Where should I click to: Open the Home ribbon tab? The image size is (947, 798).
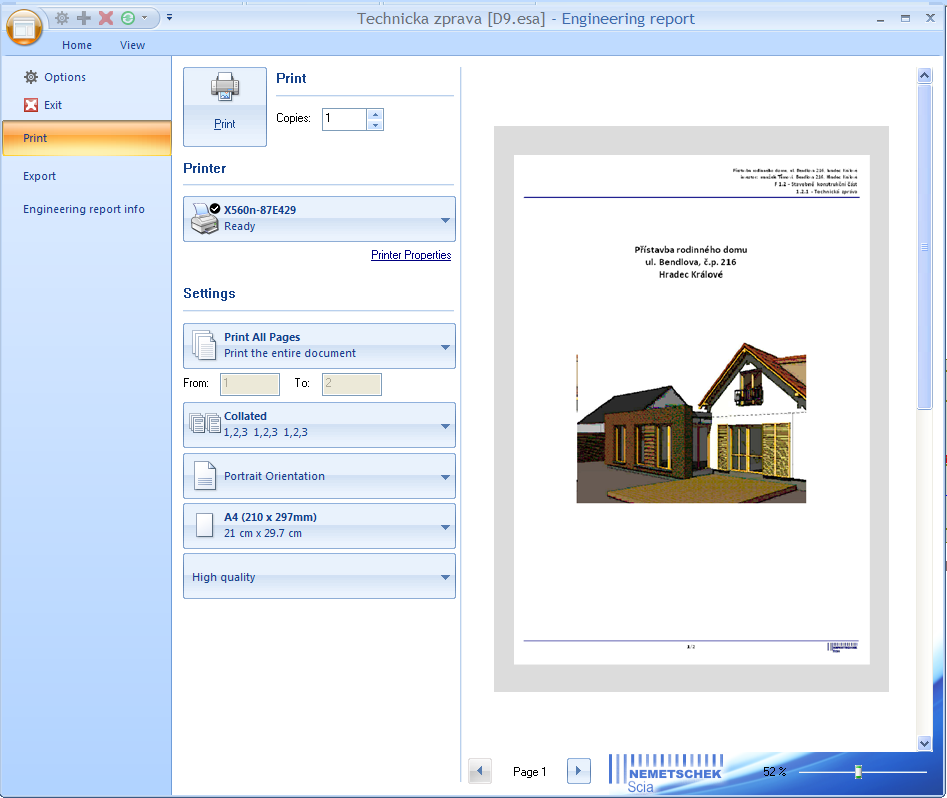[77, 45]
